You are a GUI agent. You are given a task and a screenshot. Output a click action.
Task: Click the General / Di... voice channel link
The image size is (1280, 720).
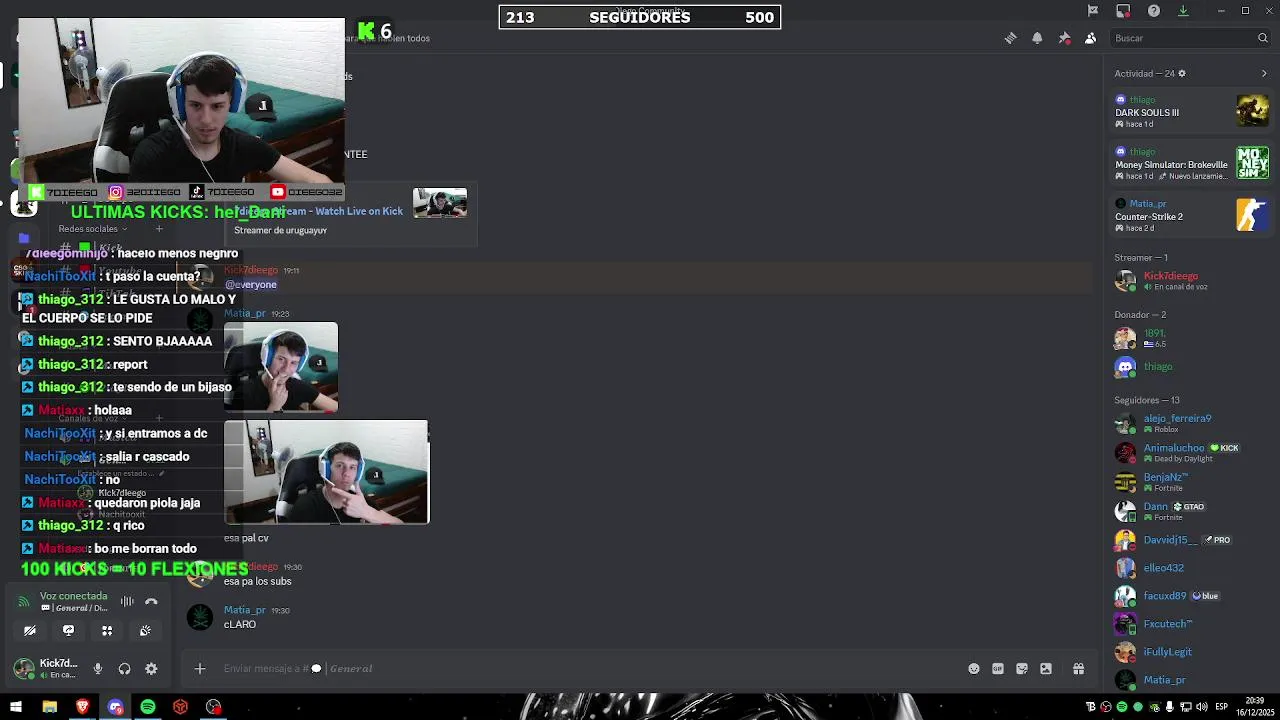pyautogui.click(x=73, y=608)
